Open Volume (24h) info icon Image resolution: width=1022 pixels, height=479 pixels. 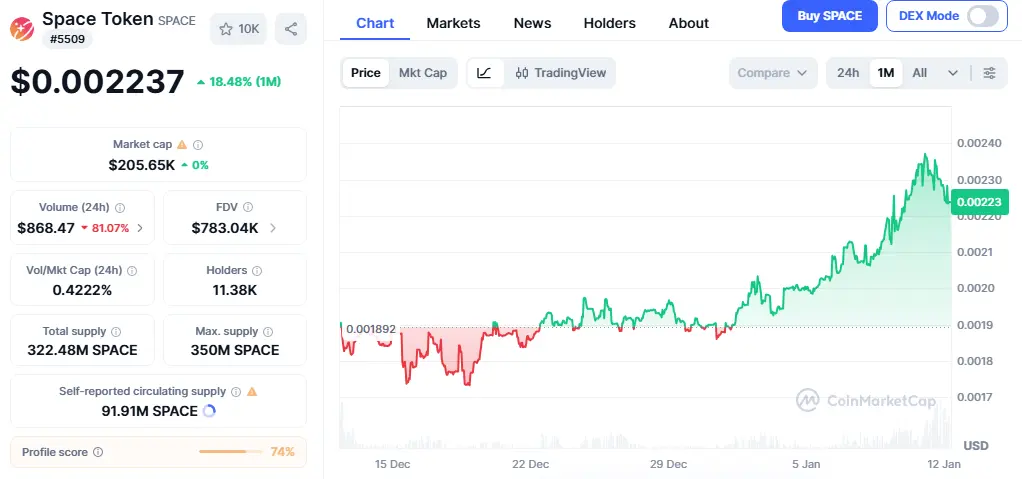(120, 208)
